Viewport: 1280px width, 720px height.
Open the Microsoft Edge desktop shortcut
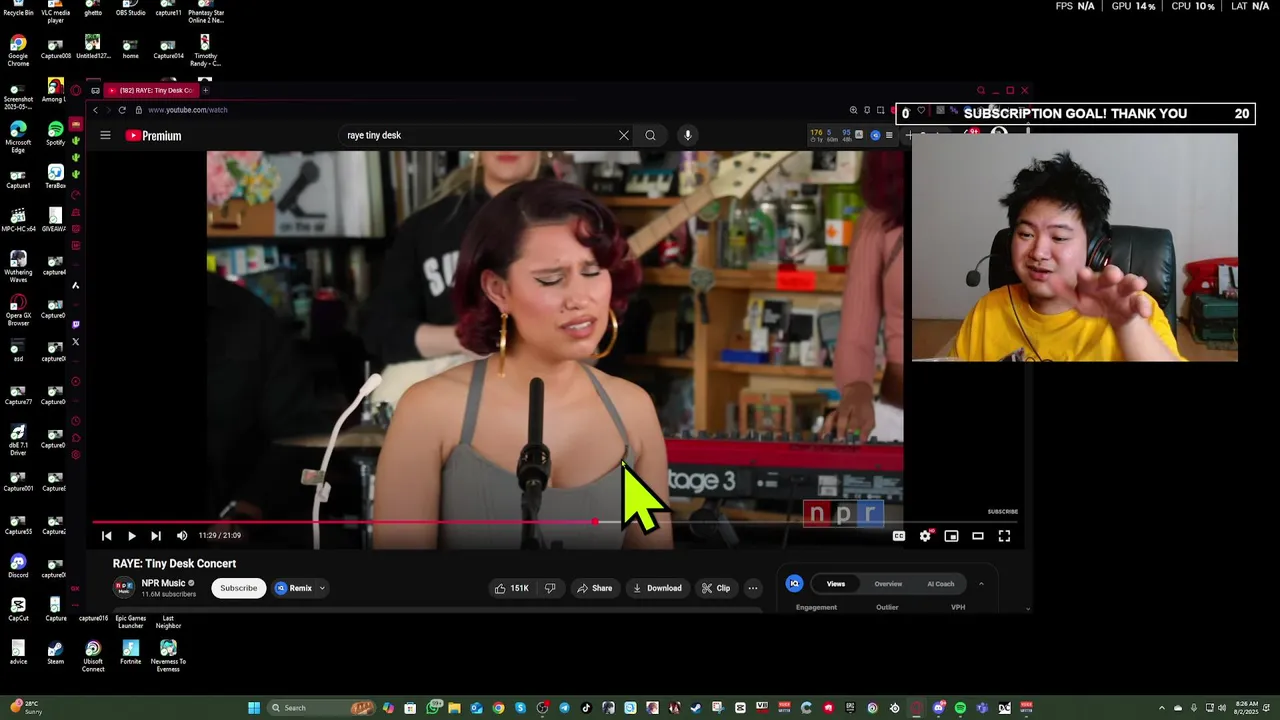18,136
